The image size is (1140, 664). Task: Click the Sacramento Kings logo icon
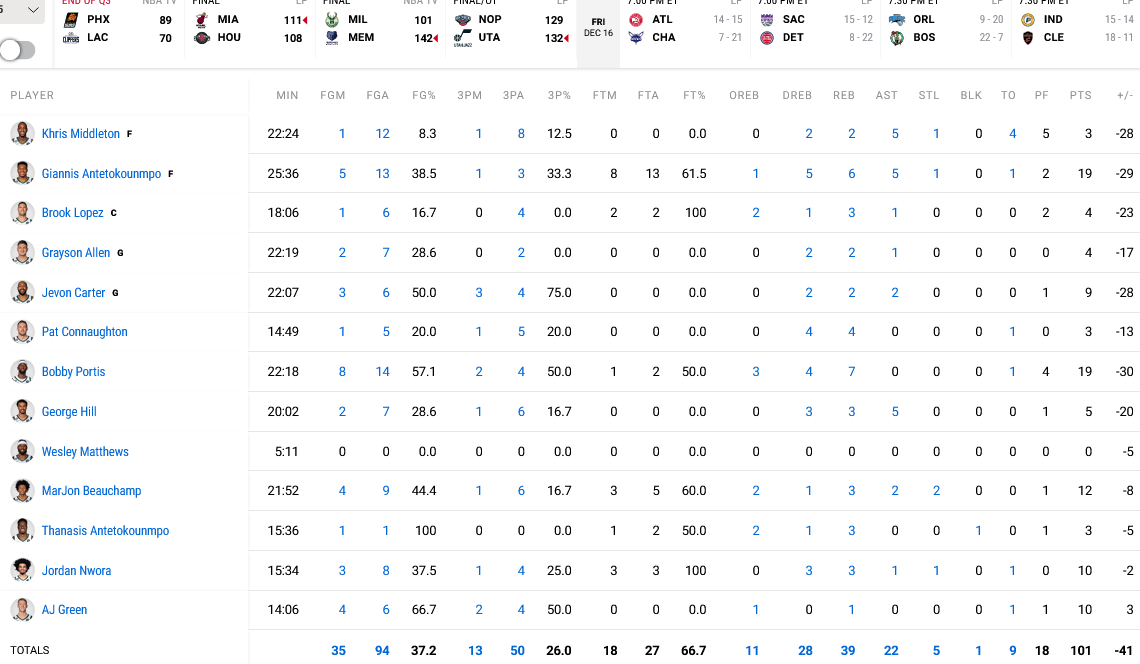coord(766,19)
